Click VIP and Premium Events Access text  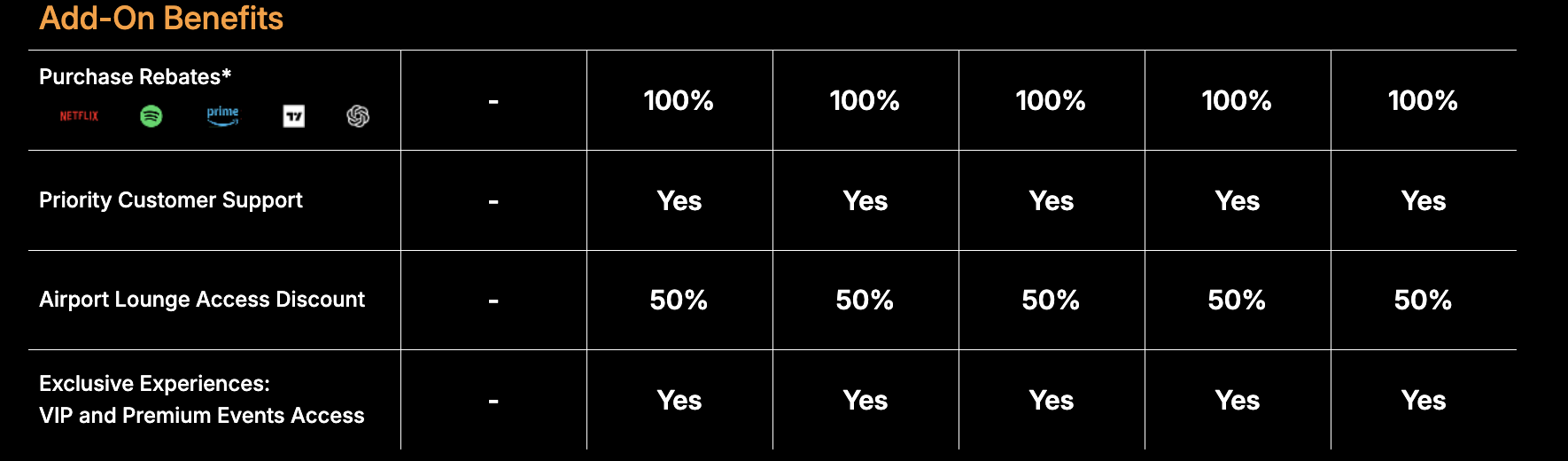click(x=202, y=416)
